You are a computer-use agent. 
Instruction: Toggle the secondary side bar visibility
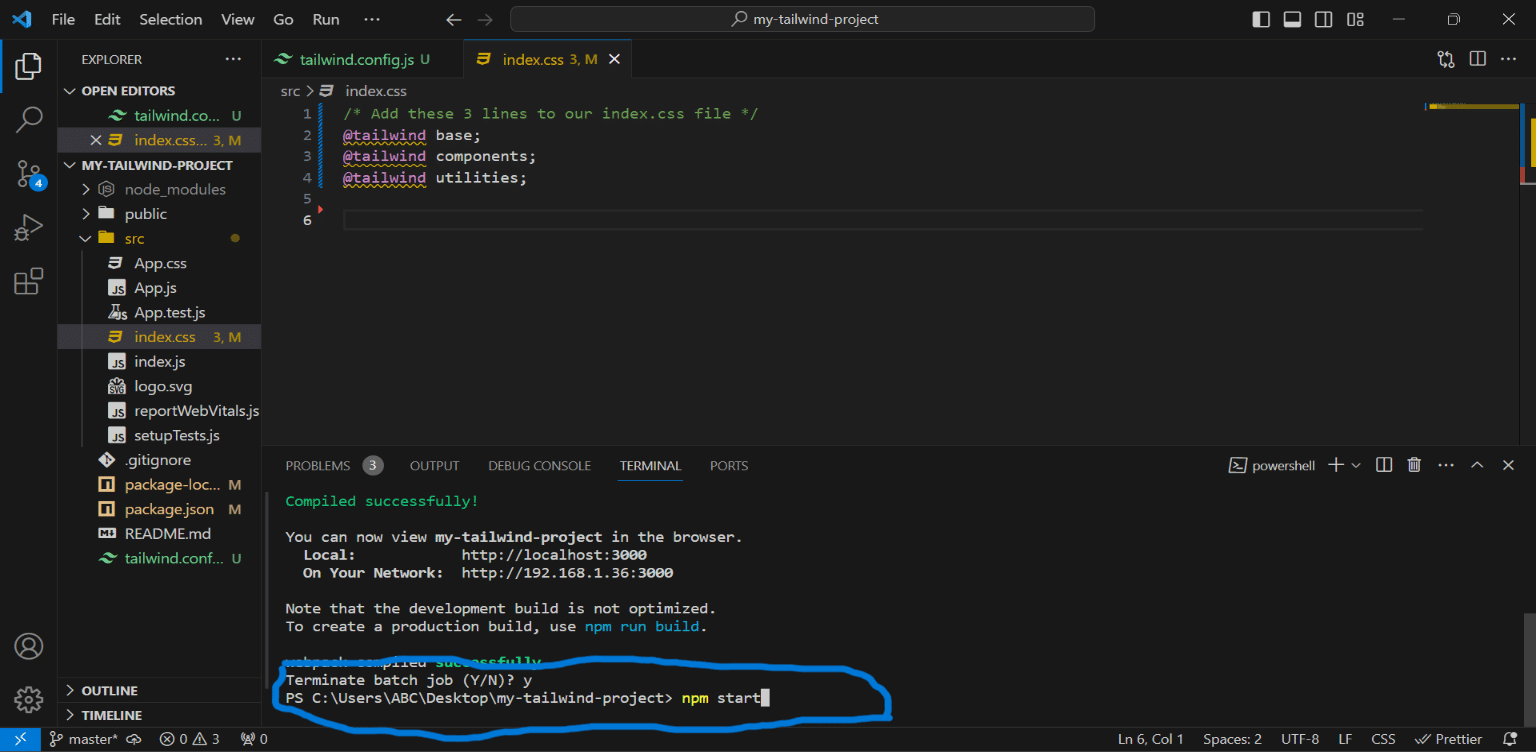tap(1323, 19)
